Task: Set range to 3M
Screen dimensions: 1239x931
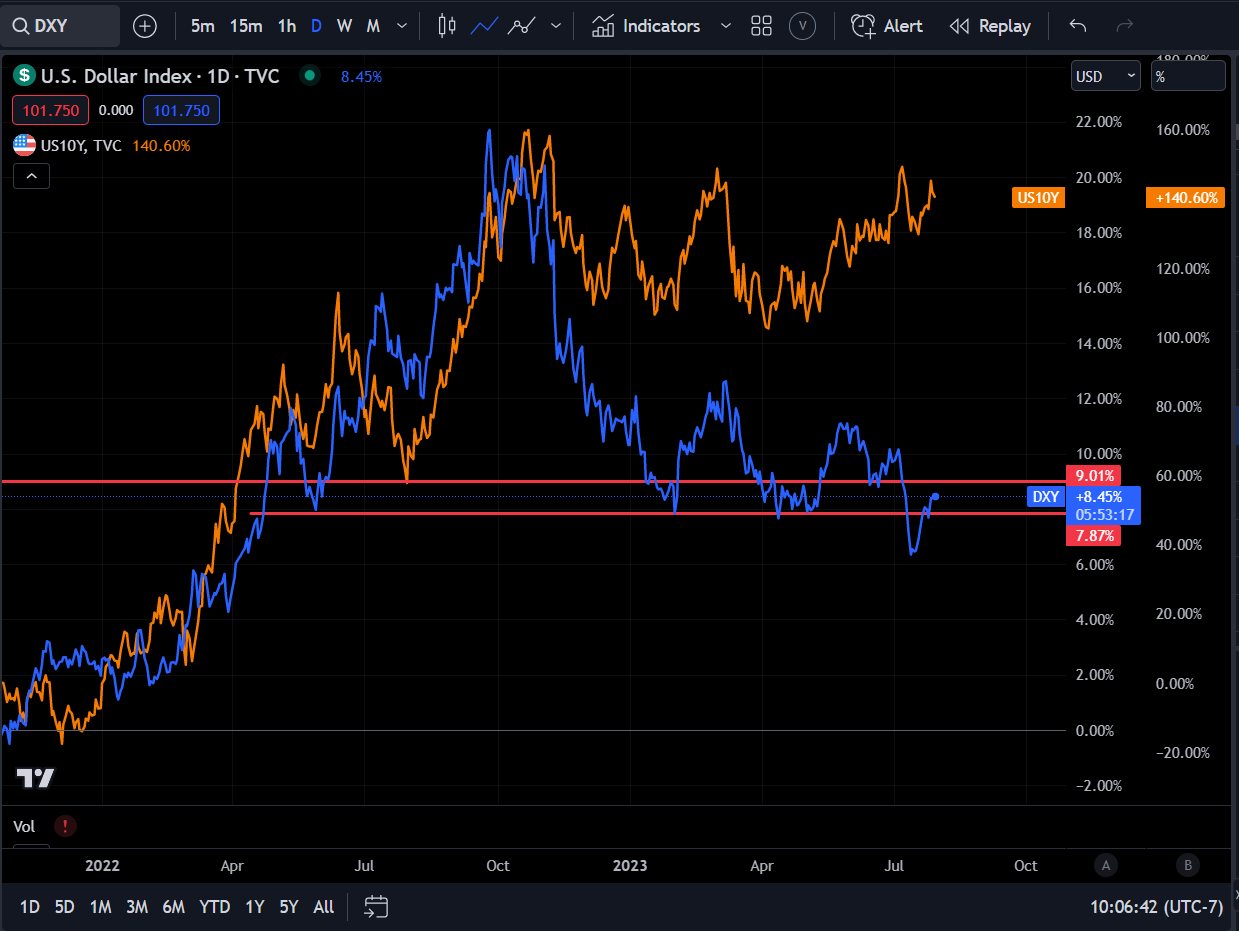Action: 137,907
